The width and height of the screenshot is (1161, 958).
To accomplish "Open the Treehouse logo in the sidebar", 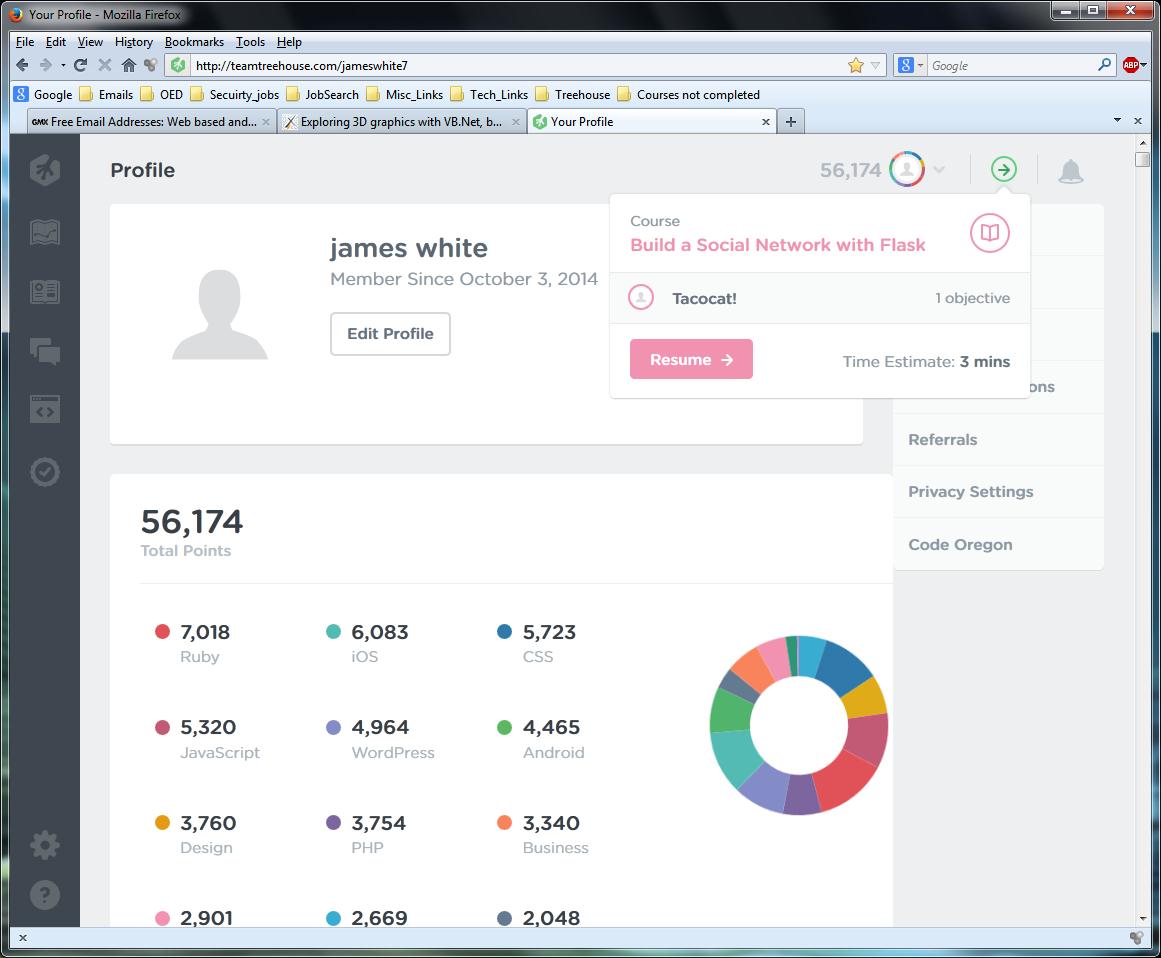I will [x=45, y=170].
